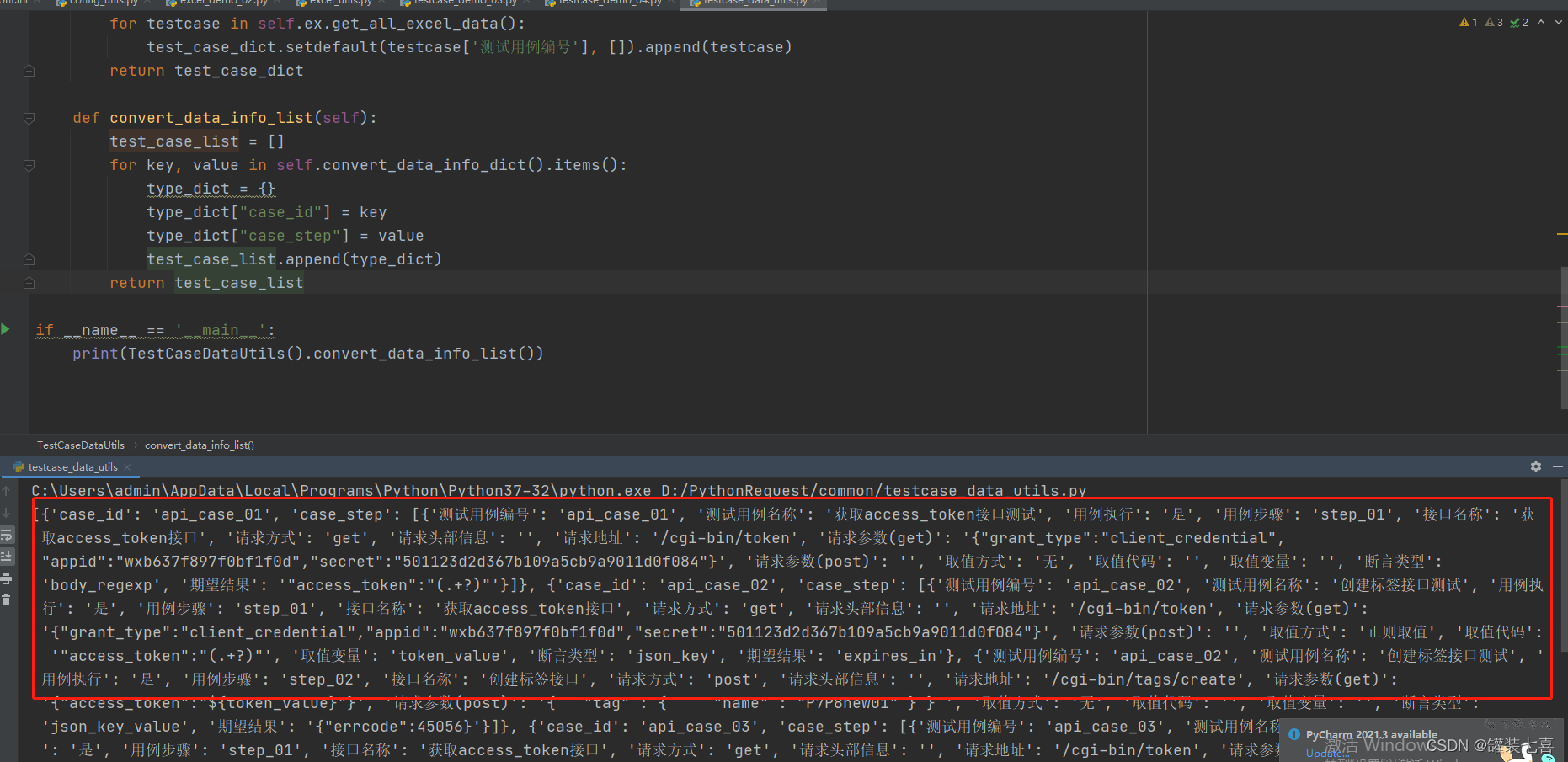Click 'def convert_data_info_list(self):' line

pyautogui.click(x=225, y=118)
